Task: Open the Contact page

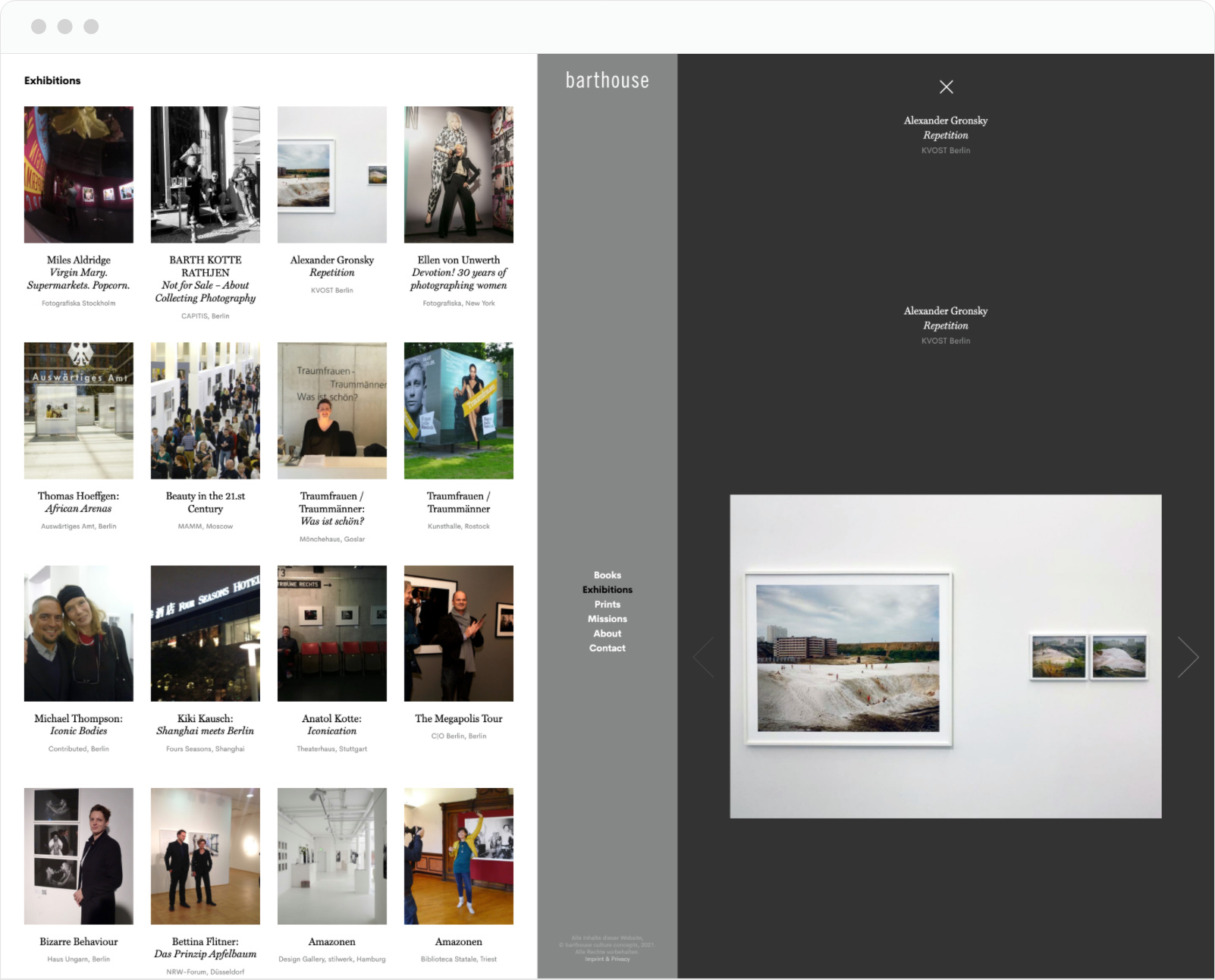Action: pos(606,648)
